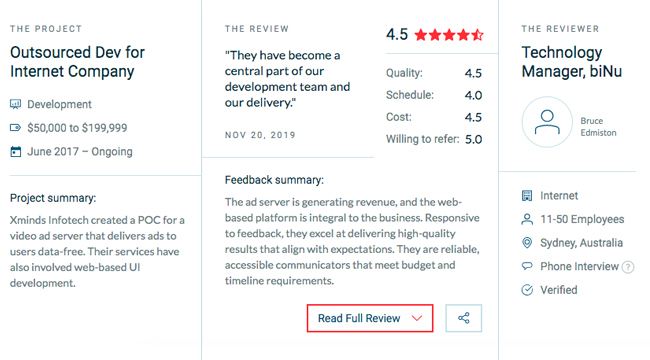Screen dimensions: 650x360
Task: Click the Phone Interview help question mark
Action: pos(628,267)
